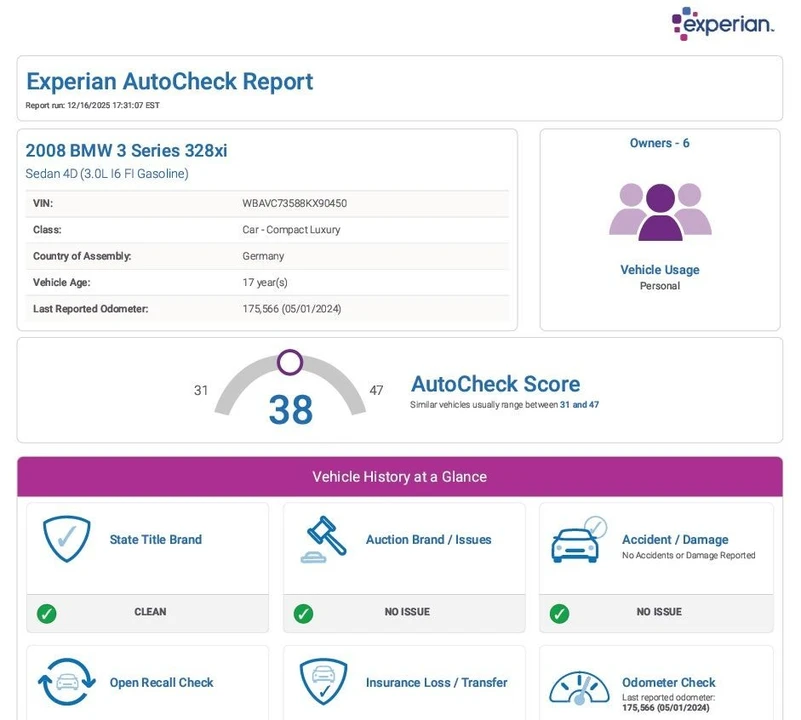801x720 pixels.
Task: Click the Vehicle History at a Glance banner
Action: 399,477
